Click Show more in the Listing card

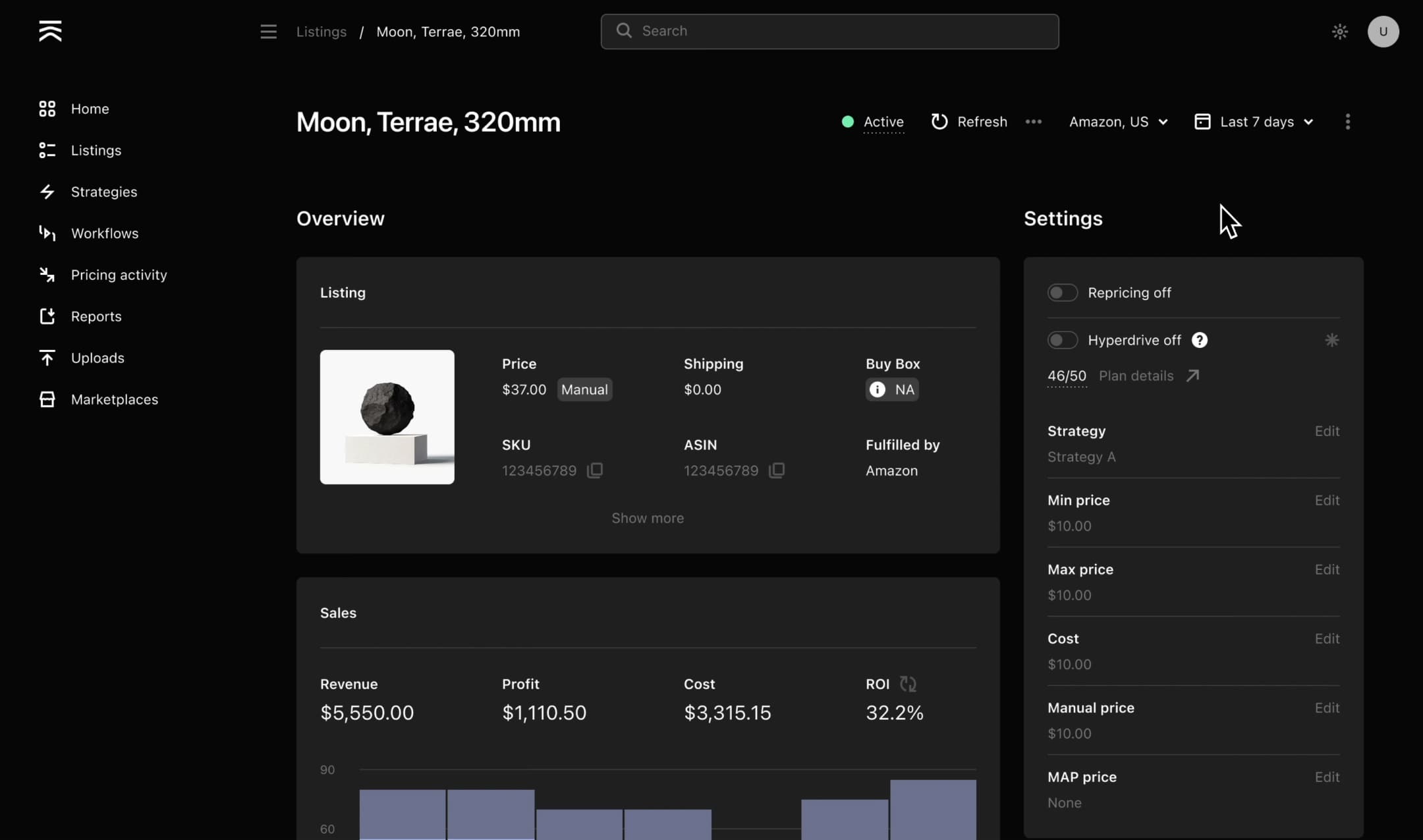(x=647, y=518)
